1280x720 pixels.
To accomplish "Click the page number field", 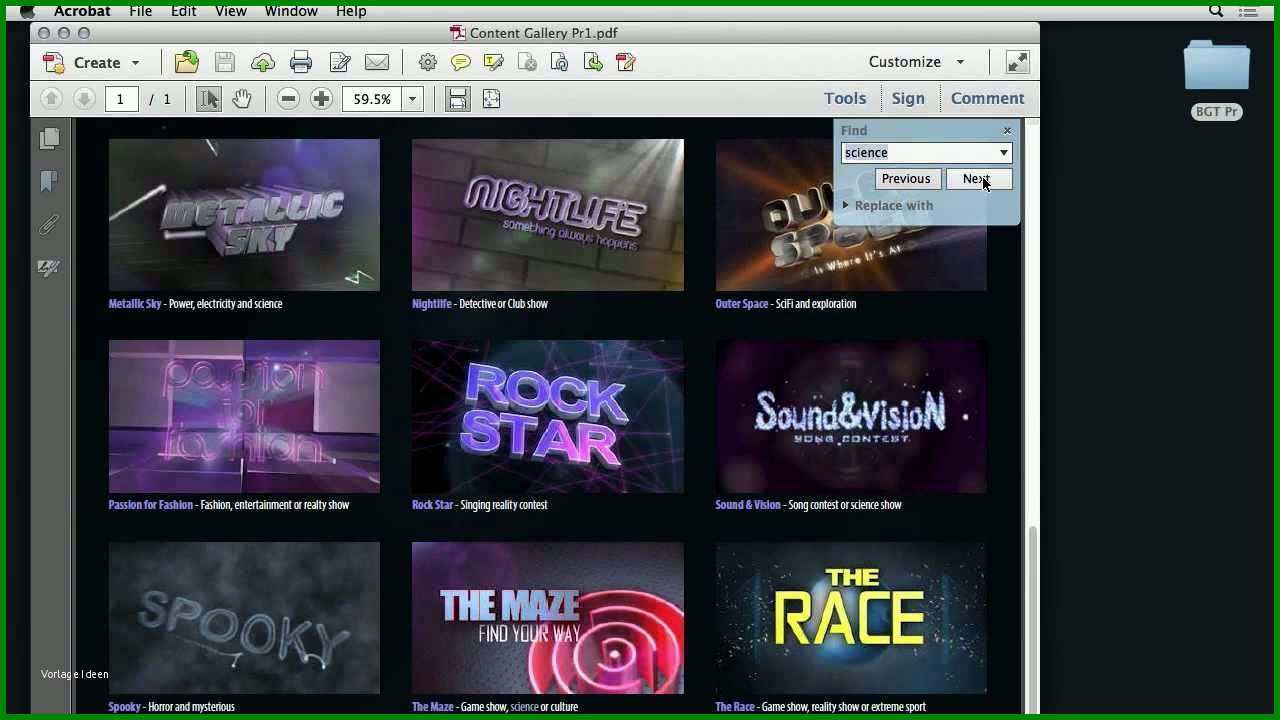I will pyautogui.click(x=121, y=99).
